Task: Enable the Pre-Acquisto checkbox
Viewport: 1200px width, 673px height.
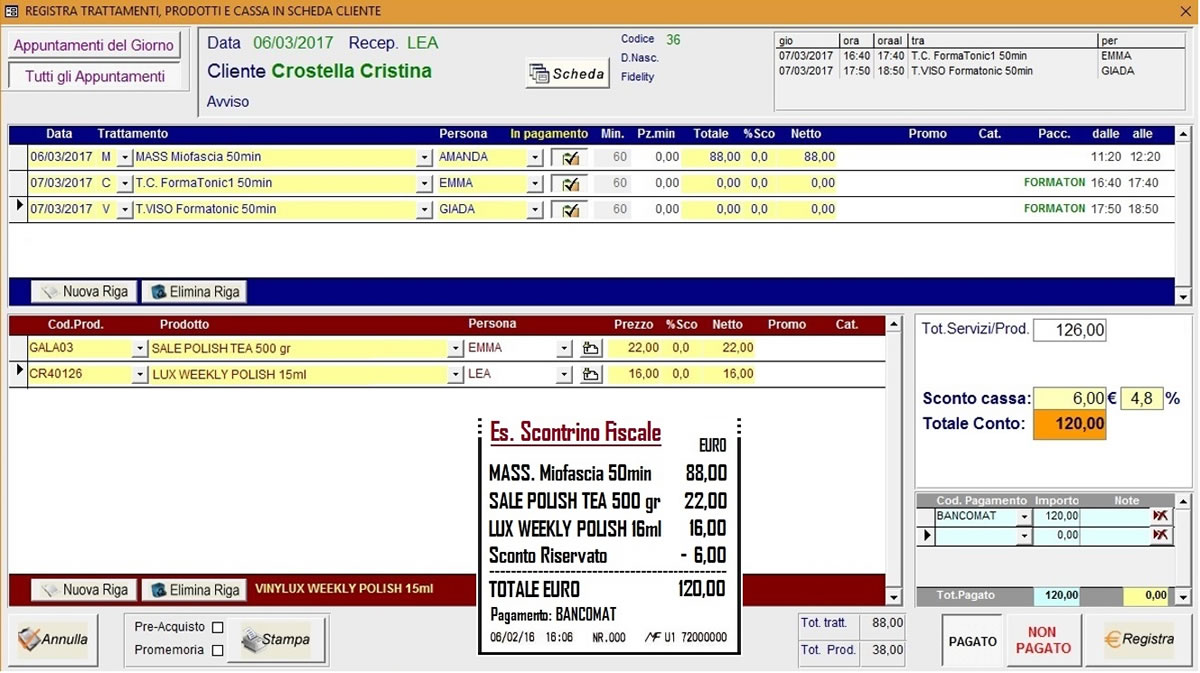Action: click(217, 628)
